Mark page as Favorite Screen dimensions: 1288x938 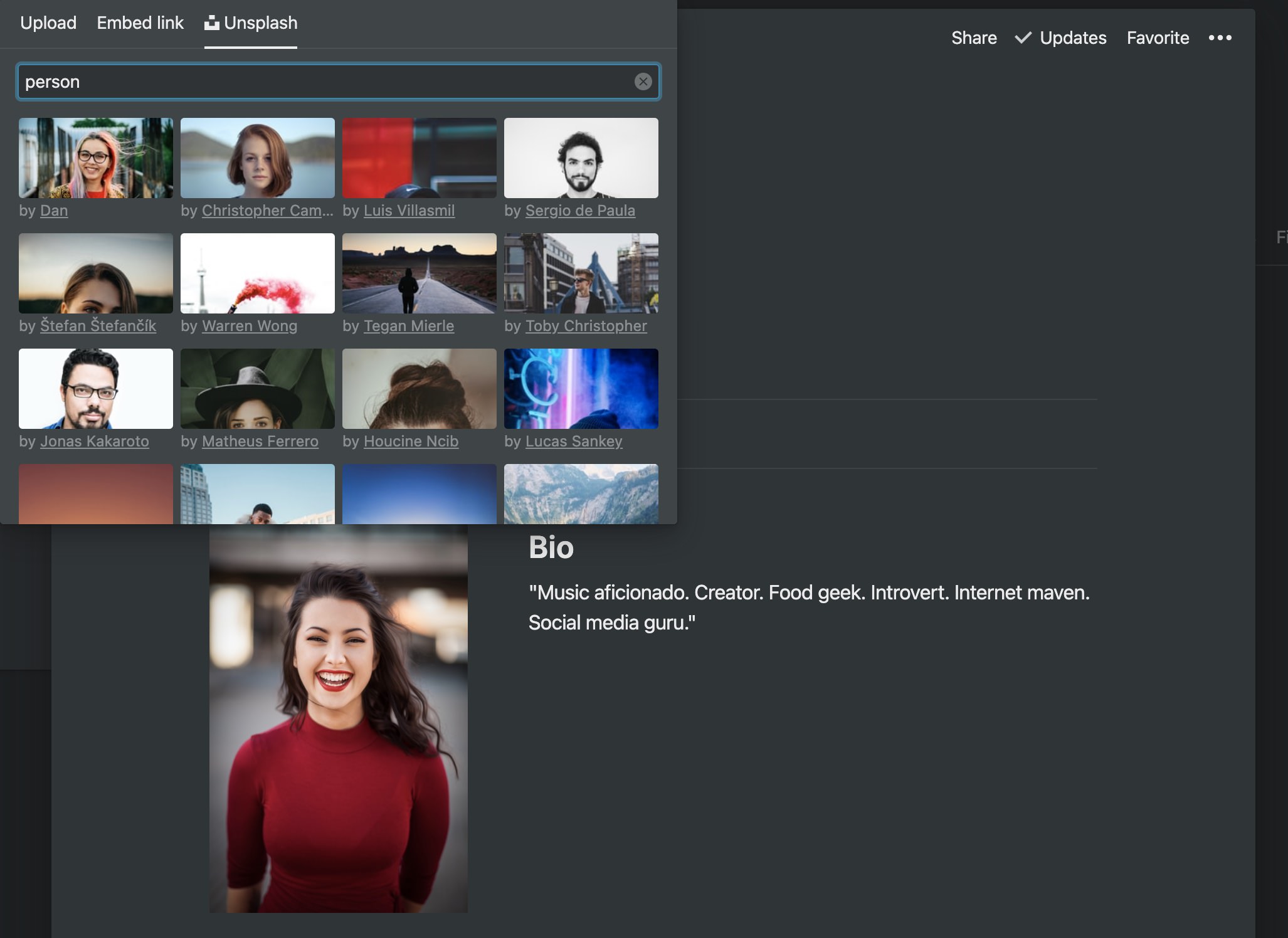[1158, 38]
